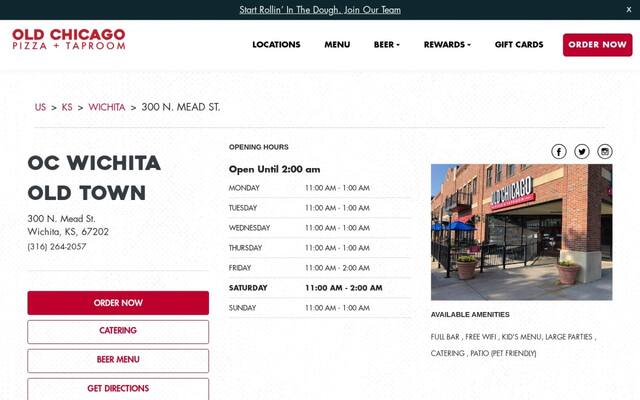The image size is (640, 400).
Task: Click the large red Order Now button
Action: [x=118, y=303]
